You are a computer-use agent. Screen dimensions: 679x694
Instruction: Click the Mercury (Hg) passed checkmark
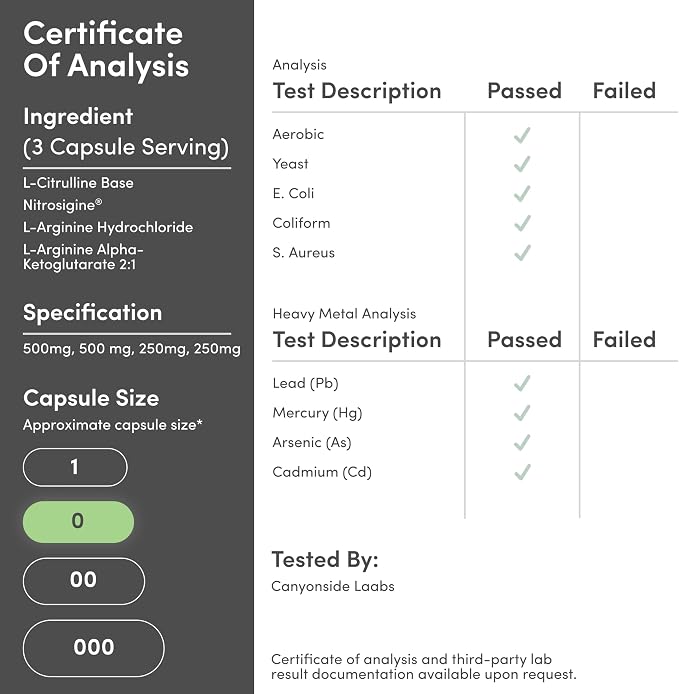[x=522, y=413]
